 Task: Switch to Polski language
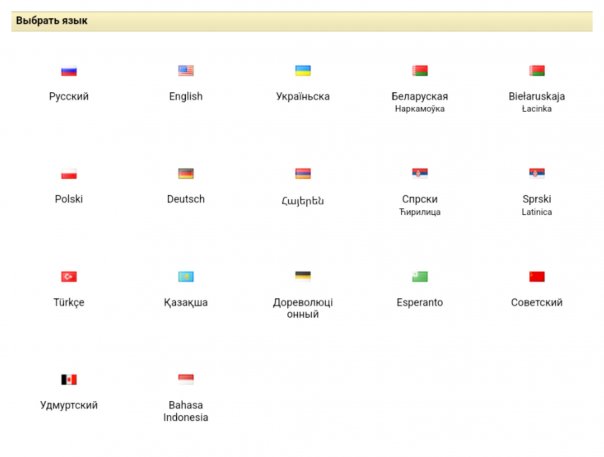pyautogui.click(x=69, y=199)
